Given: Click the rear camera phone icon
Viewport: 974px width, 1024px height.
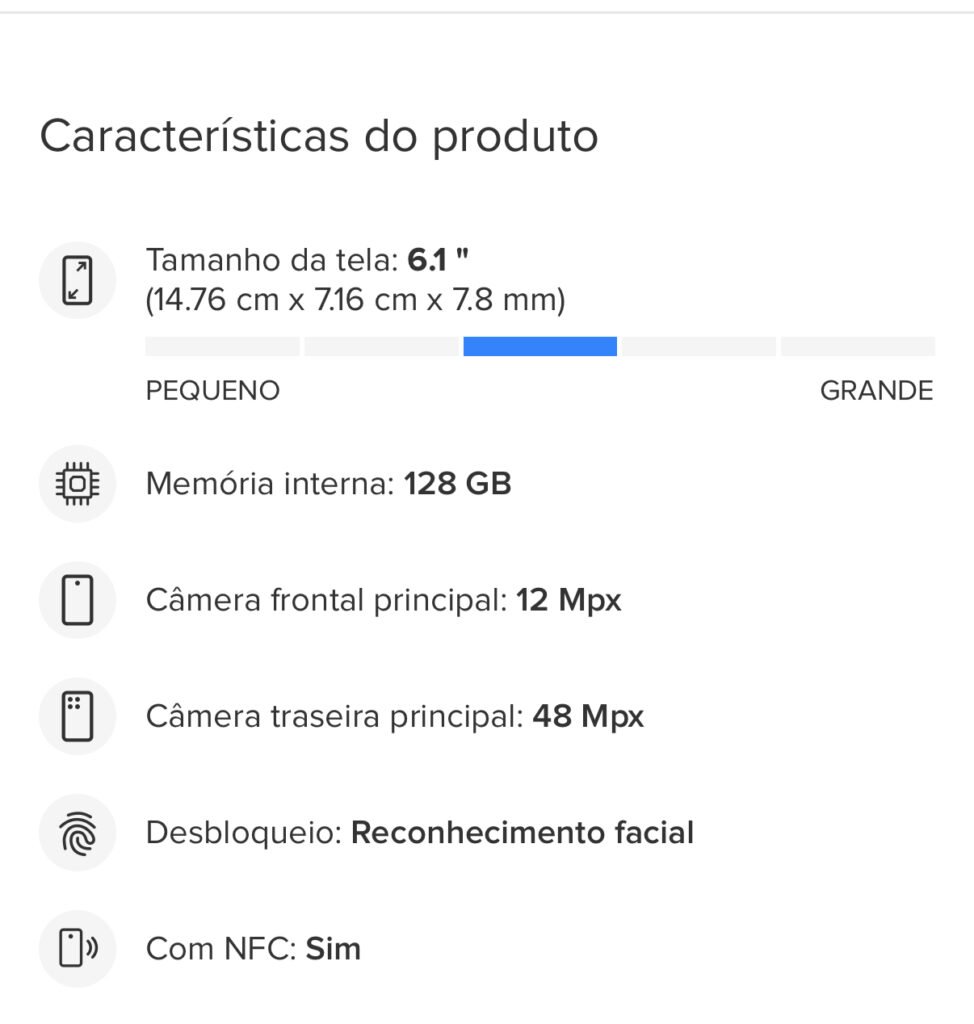Looking at the screenshot, I should [77, 716].
